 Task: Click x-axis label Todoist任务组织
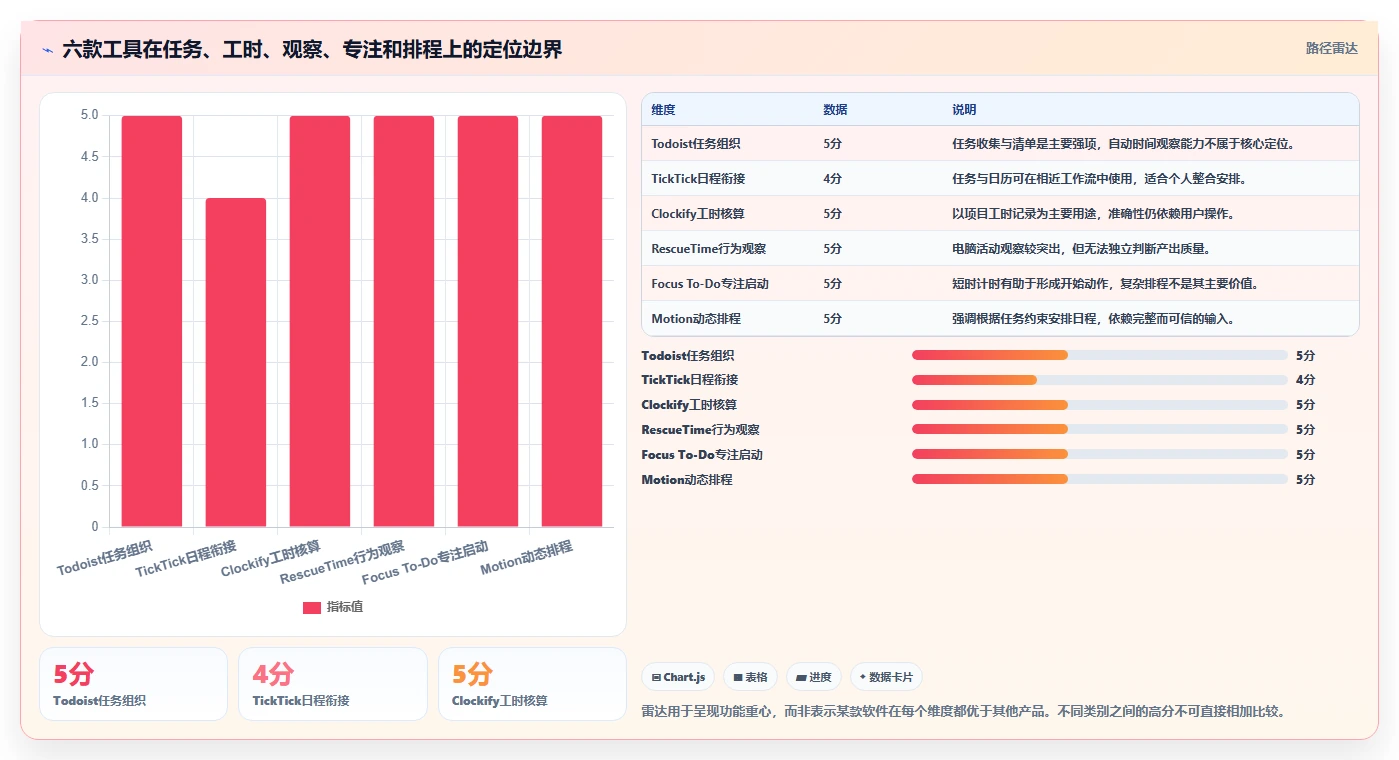[105, 558]
